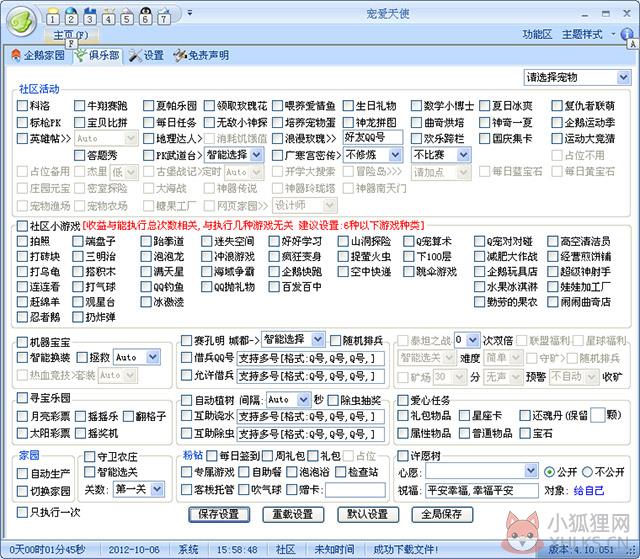Click quick access icon labeled 3
Screen dimensions: 640x559
point(90,17)
